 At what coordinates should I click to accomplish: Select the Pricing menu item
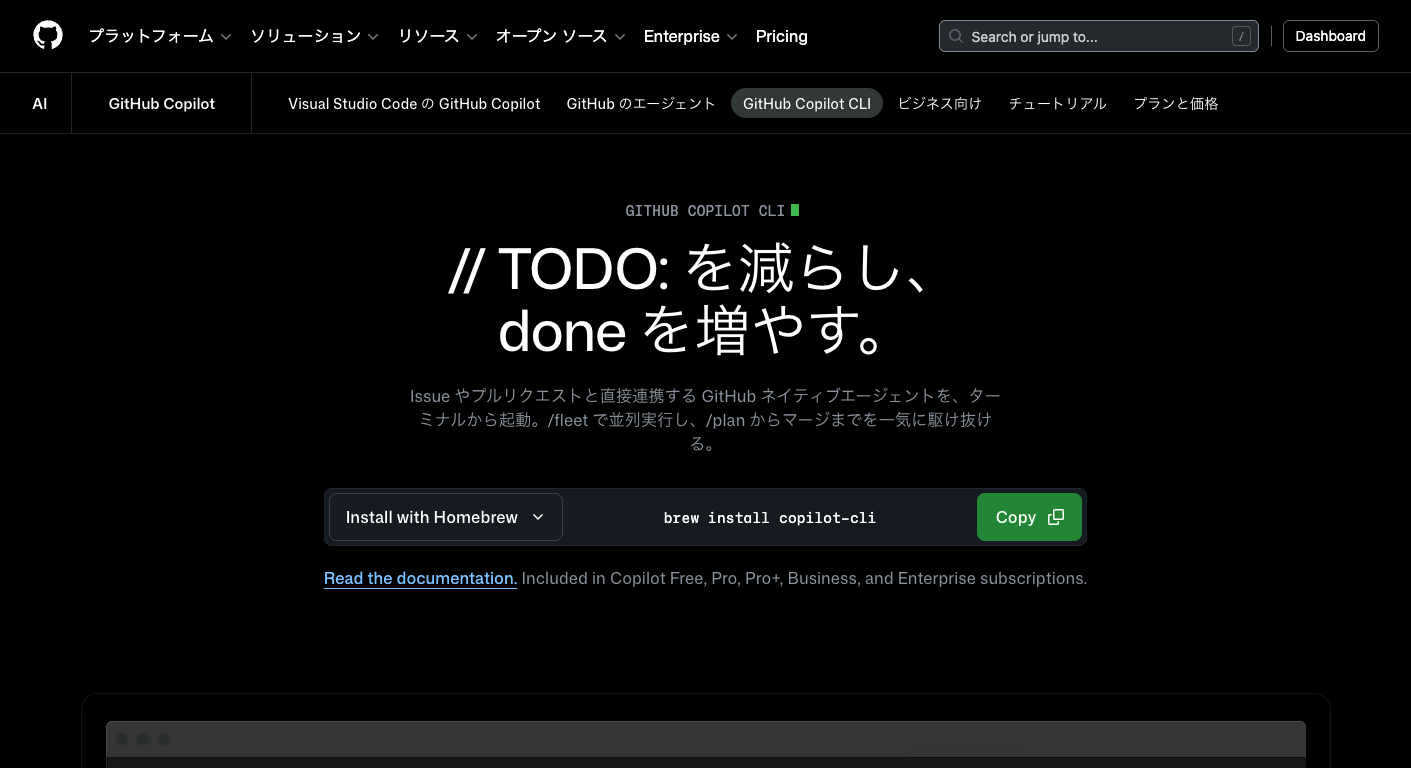(x=781, y=36)
